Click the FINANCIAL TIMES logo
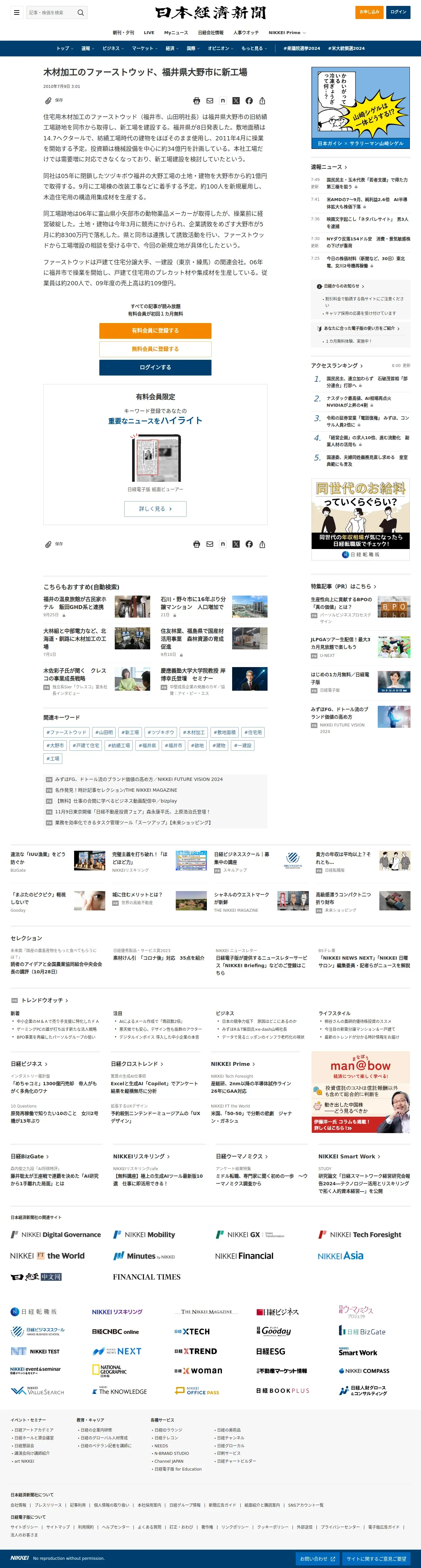Viewport: 421px width, 1568px height. [x=147, y=1277]
